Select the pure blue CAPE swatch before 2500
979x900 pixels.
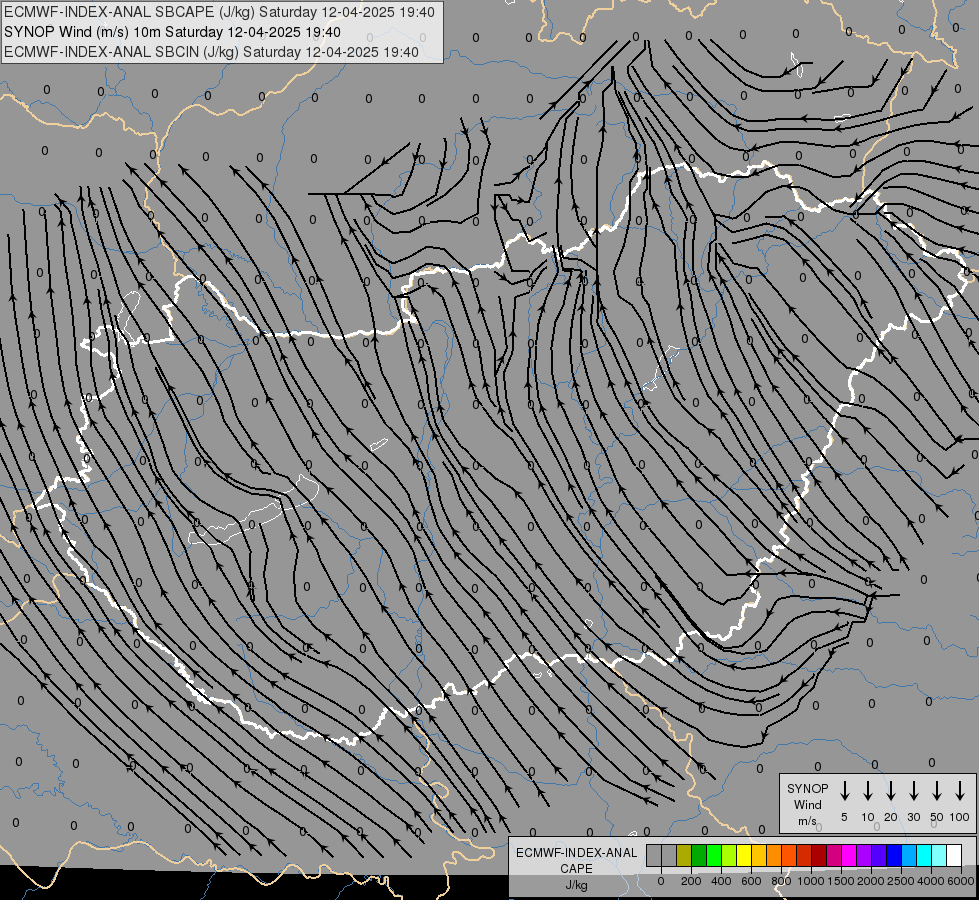893,855
